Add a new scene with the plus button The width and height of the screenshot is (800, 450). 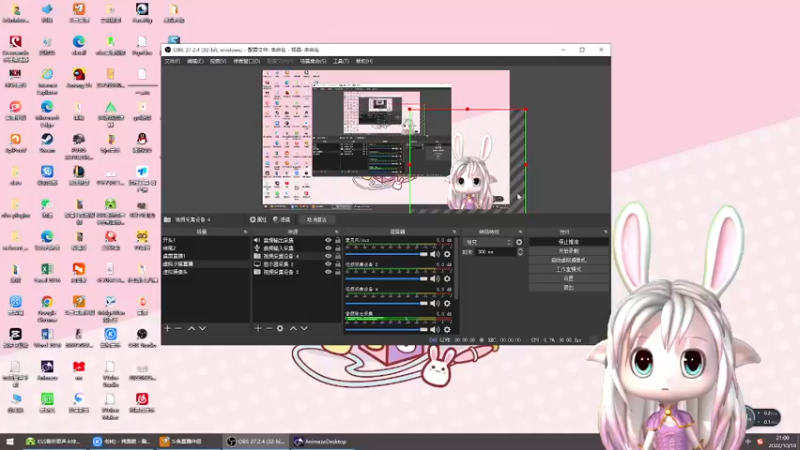[x=167, y=329]
